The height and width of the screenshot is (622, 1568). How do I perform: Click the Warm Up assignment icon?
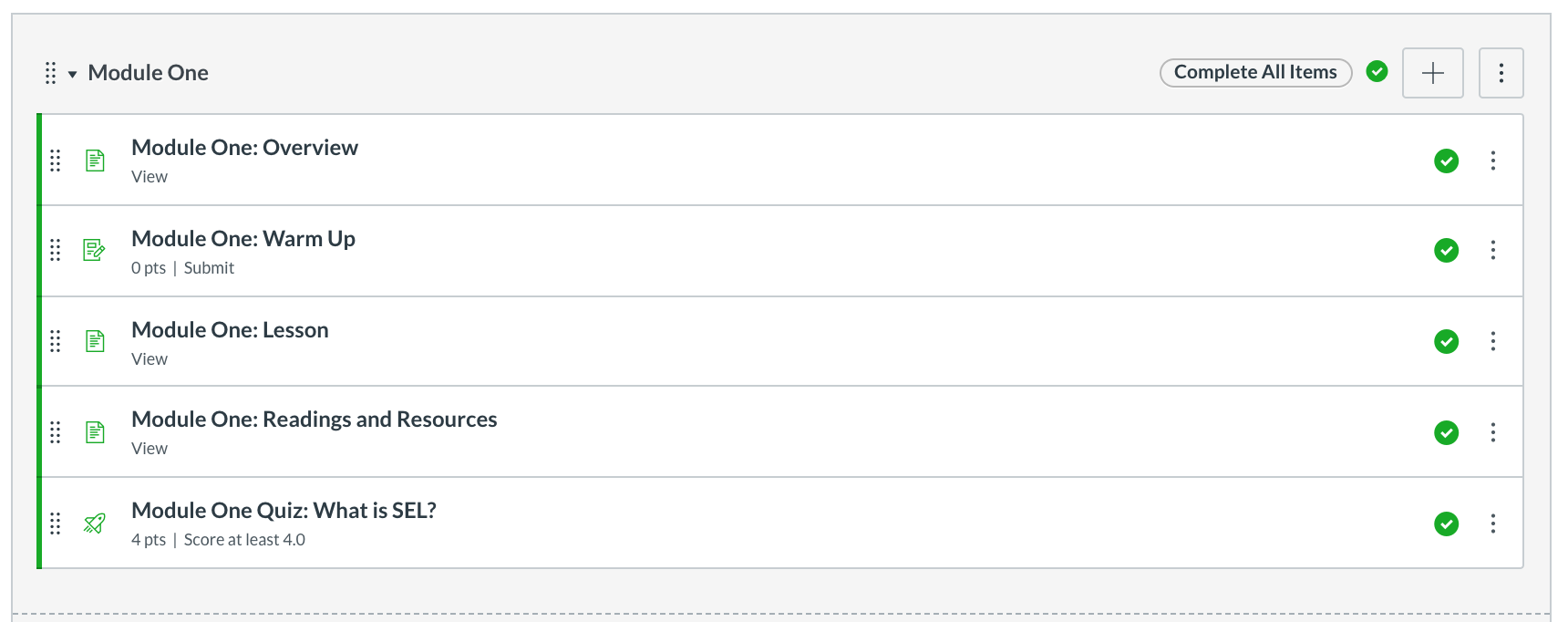pyautogui.click(x=94, y=250)
